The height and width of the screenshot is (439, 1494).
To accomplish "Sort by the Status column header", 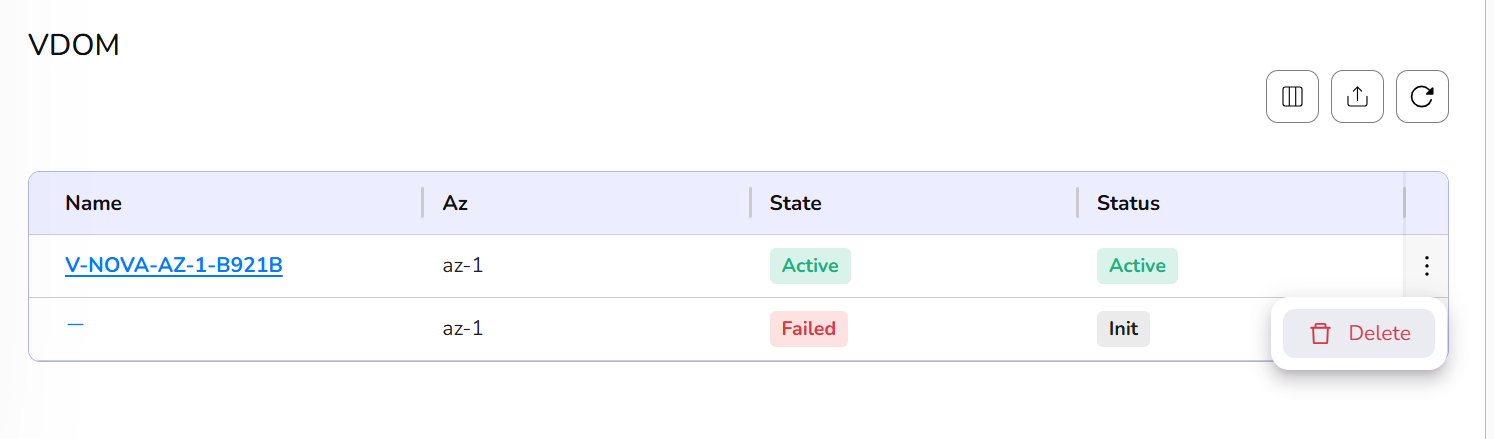I will point(1128,203).
